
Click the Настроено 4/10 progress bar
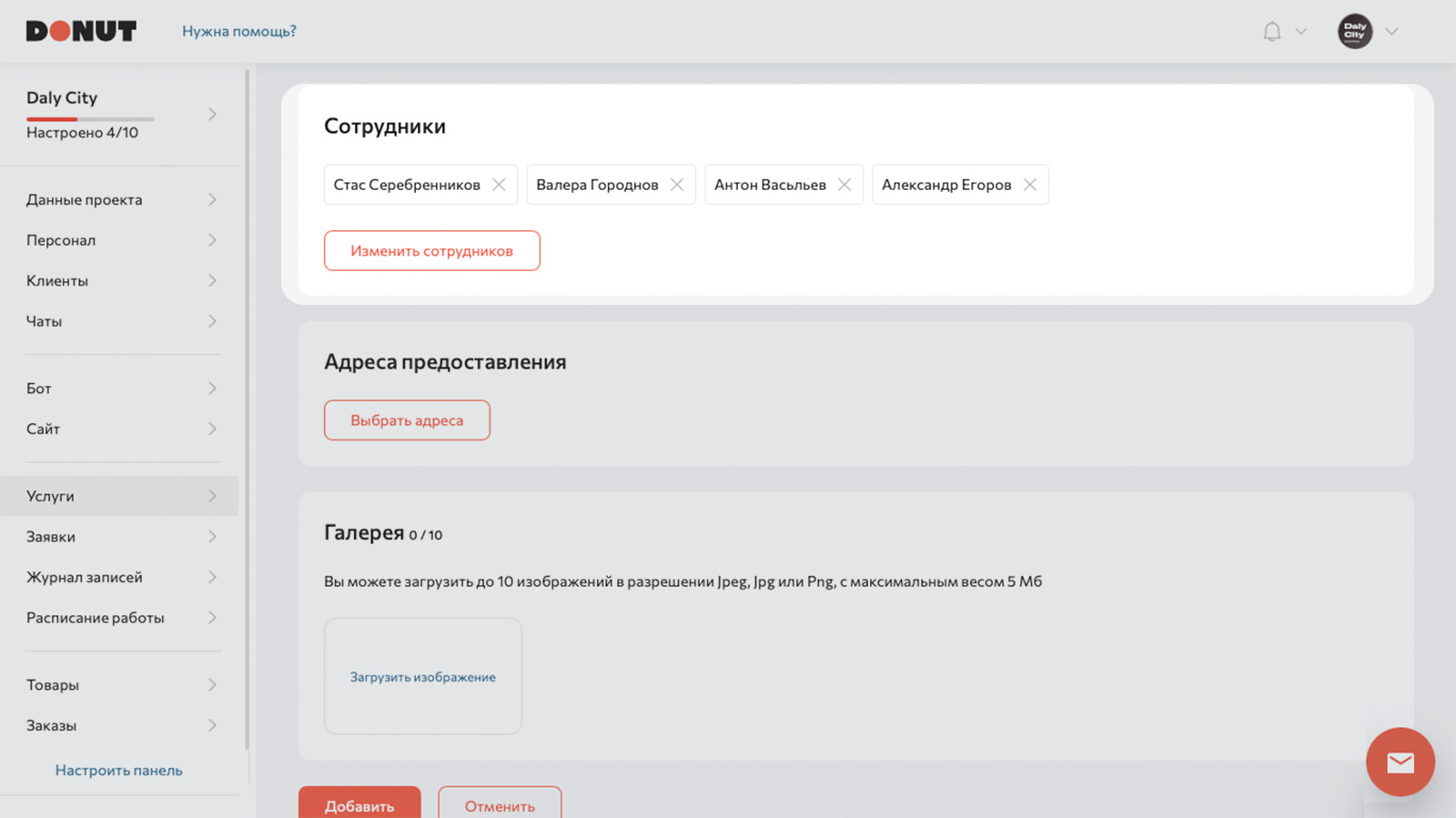point(90,119)
